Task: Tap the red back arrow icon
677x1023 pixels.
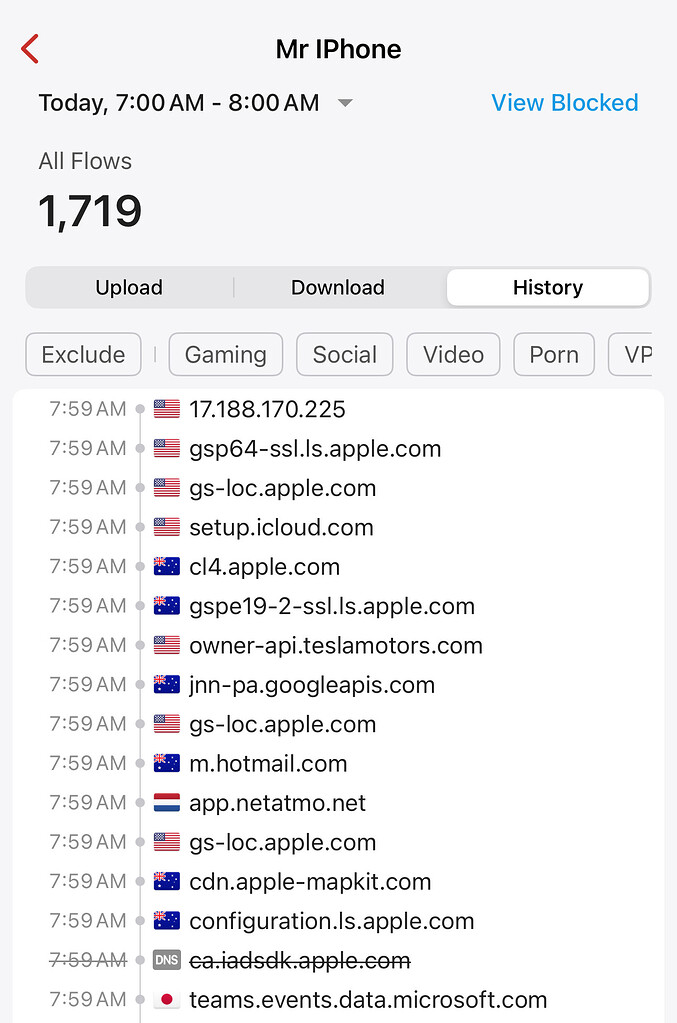Action: (30, 49)
